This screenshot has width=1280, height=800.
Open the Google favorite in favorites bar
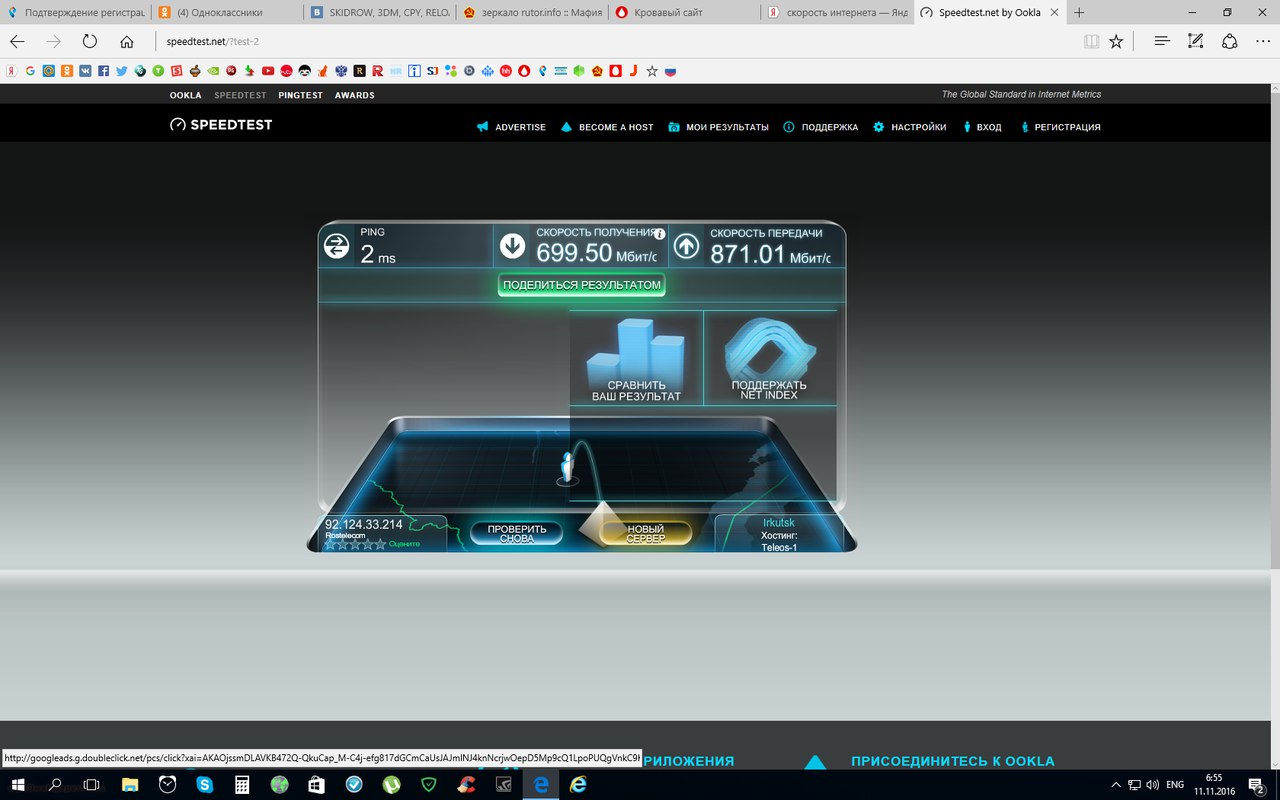point(30,71)
